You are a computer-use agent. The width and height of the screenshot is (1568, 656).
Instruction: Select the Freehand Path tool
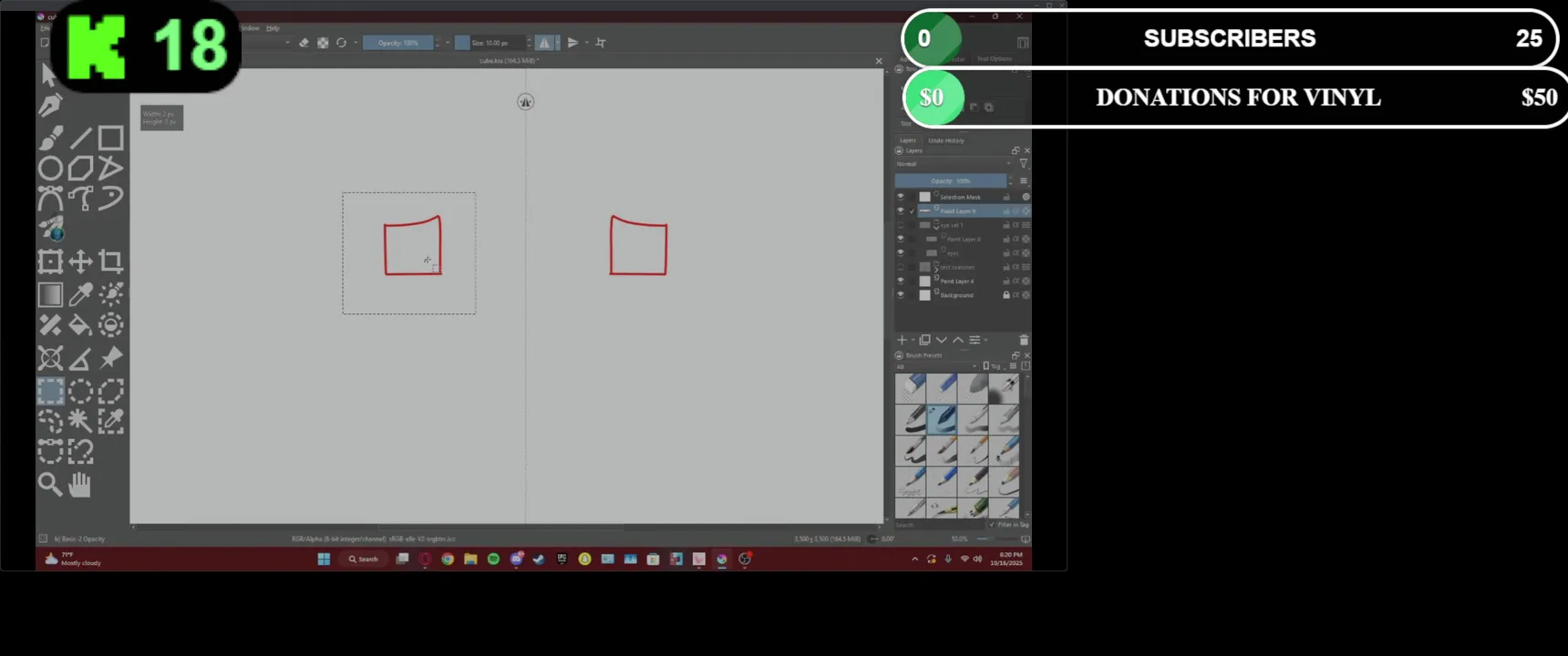coord(80,199)
